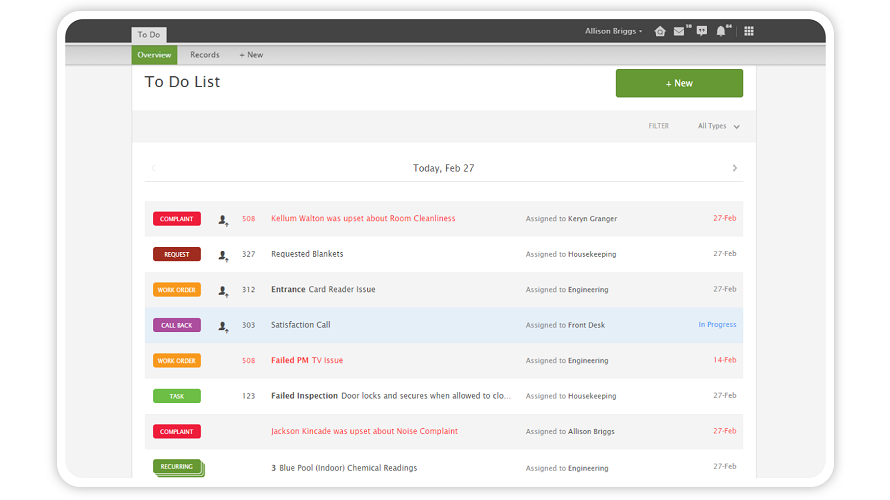This screenshot has width=890, height=500.
Task: Click the home icon in top bar
Action: [x=660, y=31]
